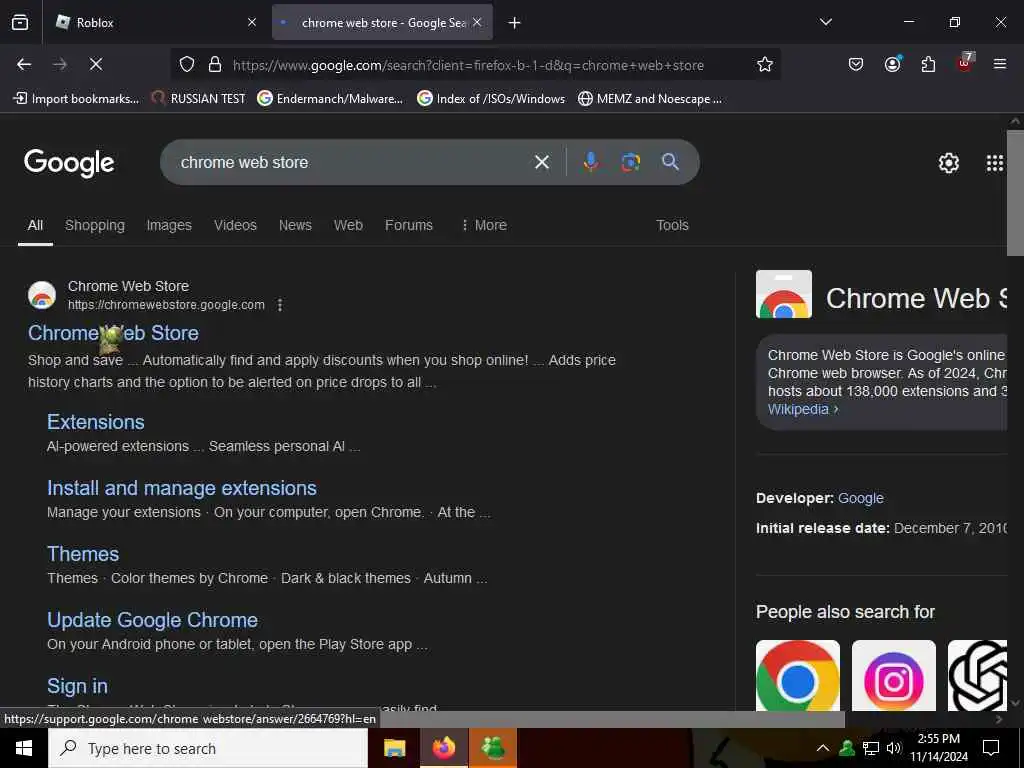Start voice search with microphone

point(590,162)
